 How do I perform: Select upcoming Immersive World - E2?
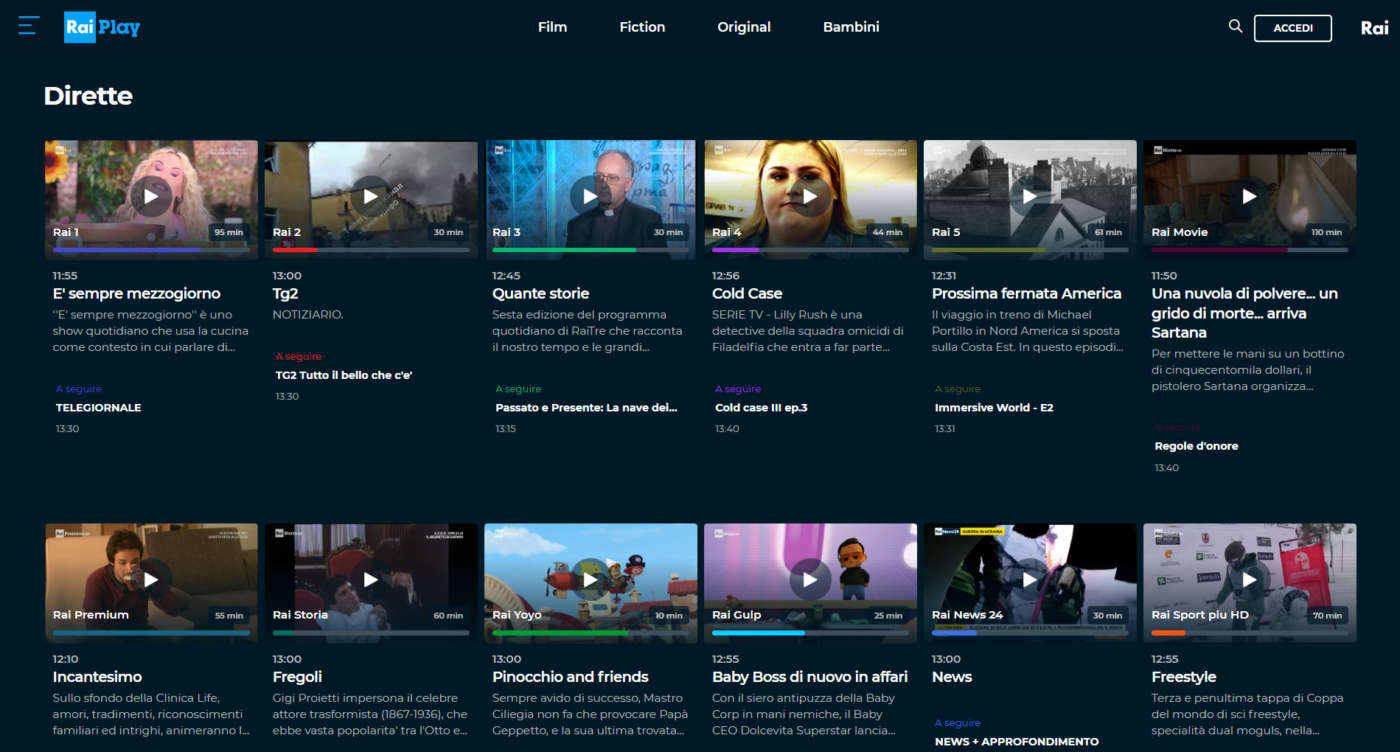[994, 408]
